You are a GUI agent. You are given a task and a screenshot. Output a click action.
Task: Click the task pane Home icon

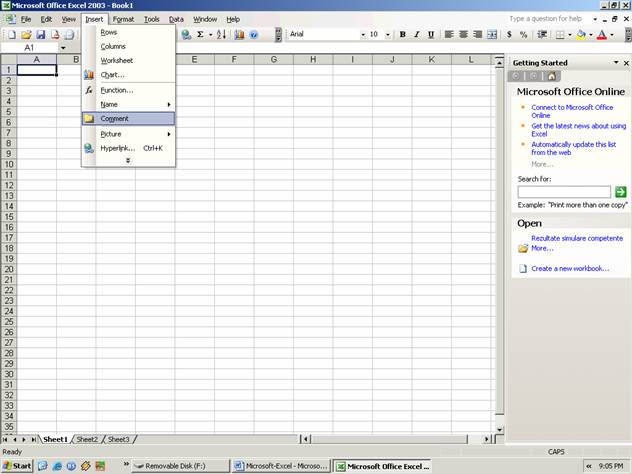(551, 76)
